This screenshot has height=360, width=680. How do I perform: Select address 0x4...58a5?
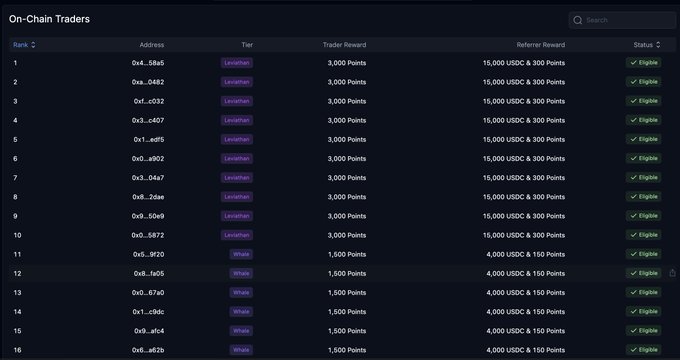(148, 63)
